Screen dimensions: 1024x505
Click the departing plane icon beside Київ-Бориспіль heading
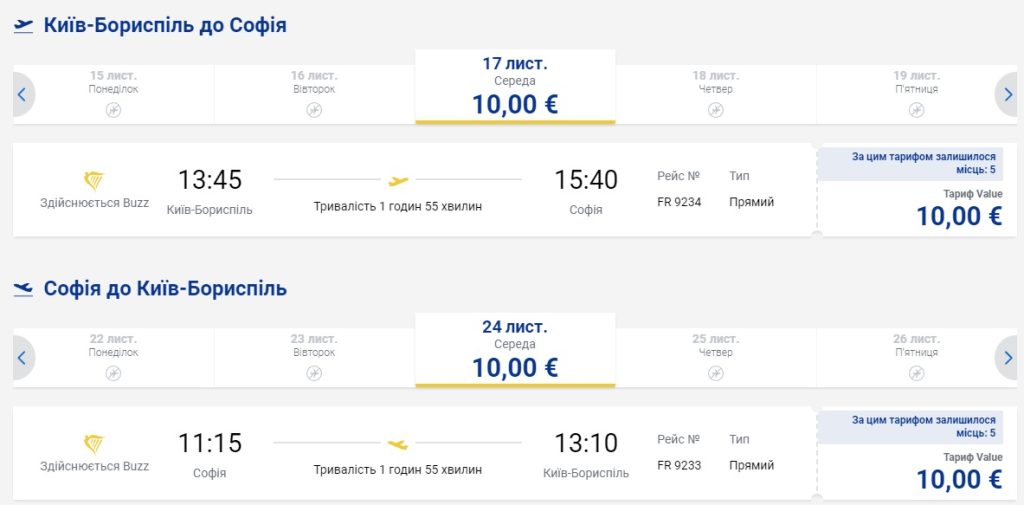click(23, 27)
